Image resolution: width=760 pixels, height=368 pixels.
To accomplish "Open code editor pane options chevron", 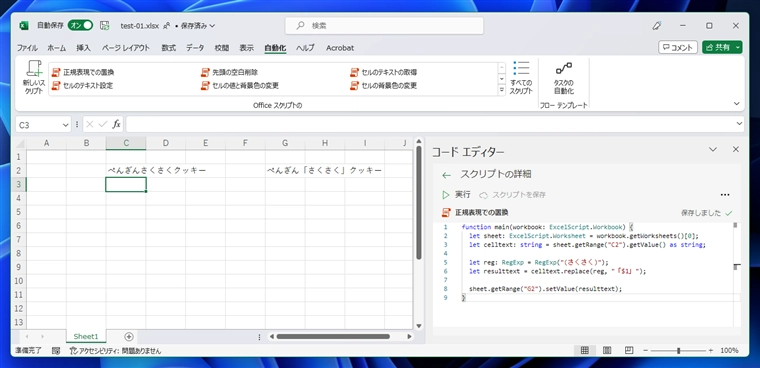I will [712, 149].
